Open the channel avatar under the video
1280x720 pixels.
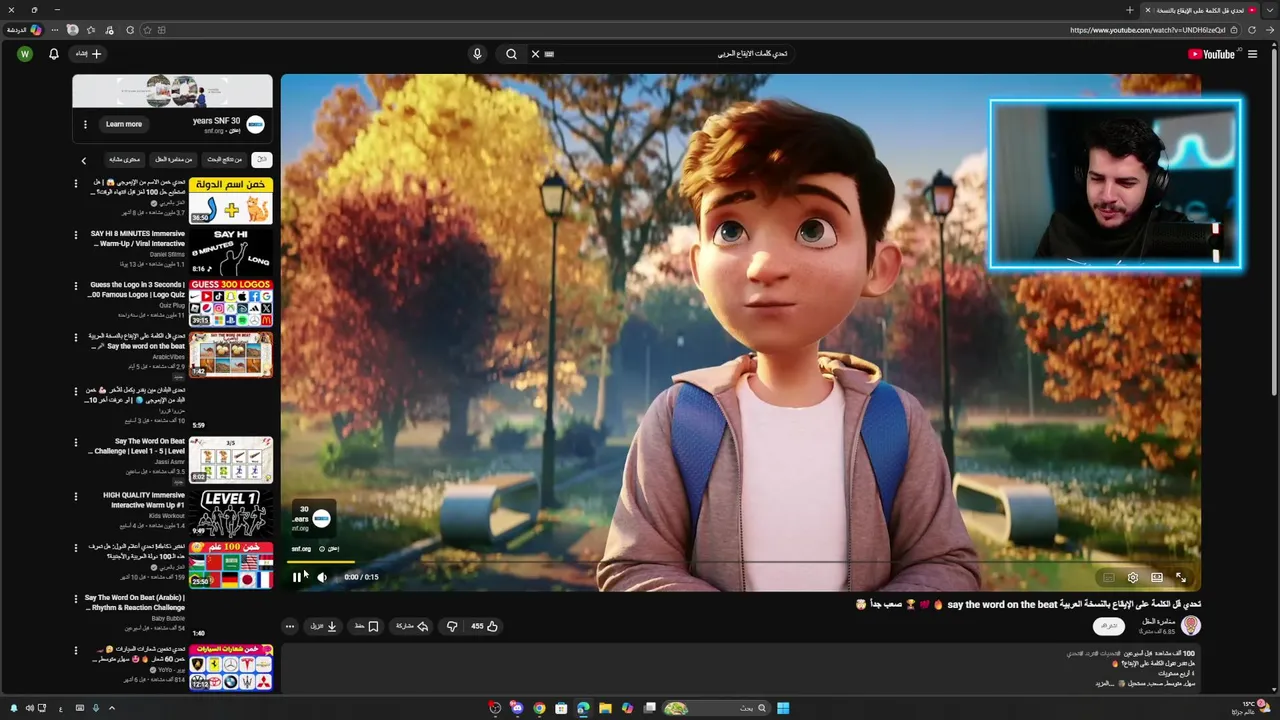click(x=1190, y=626)
